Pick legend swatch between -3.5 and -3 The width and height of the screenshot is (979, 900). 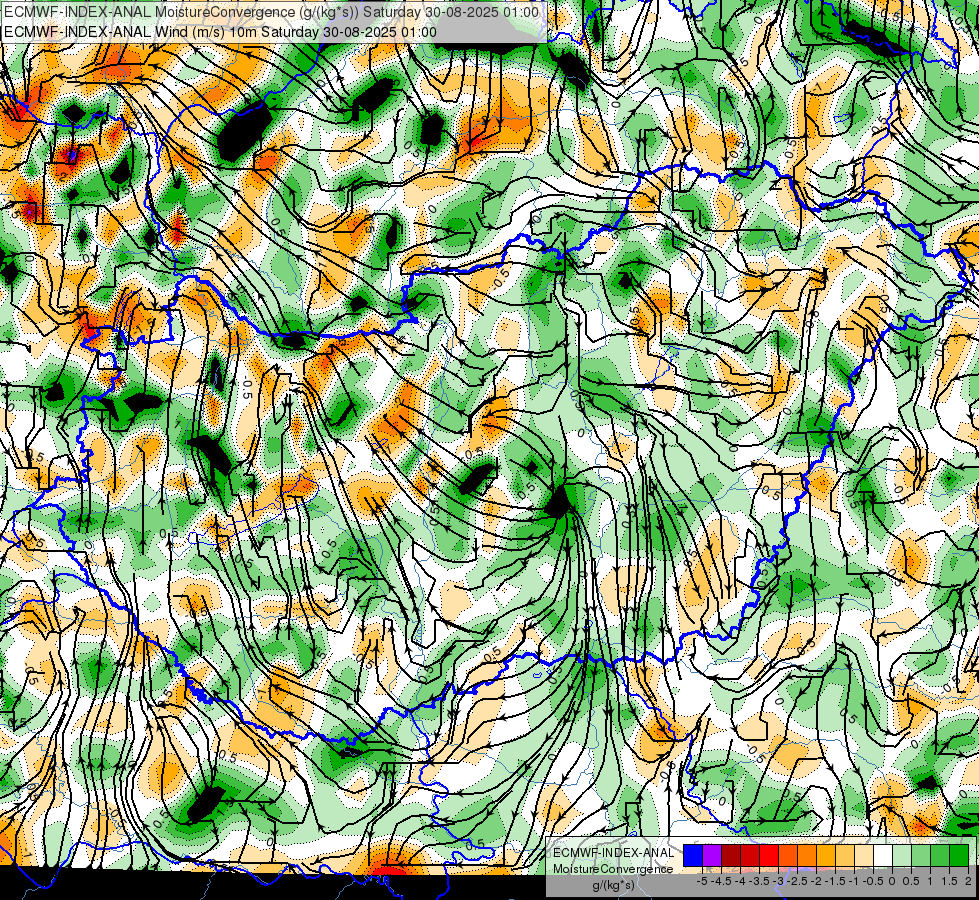click(769, 856)
